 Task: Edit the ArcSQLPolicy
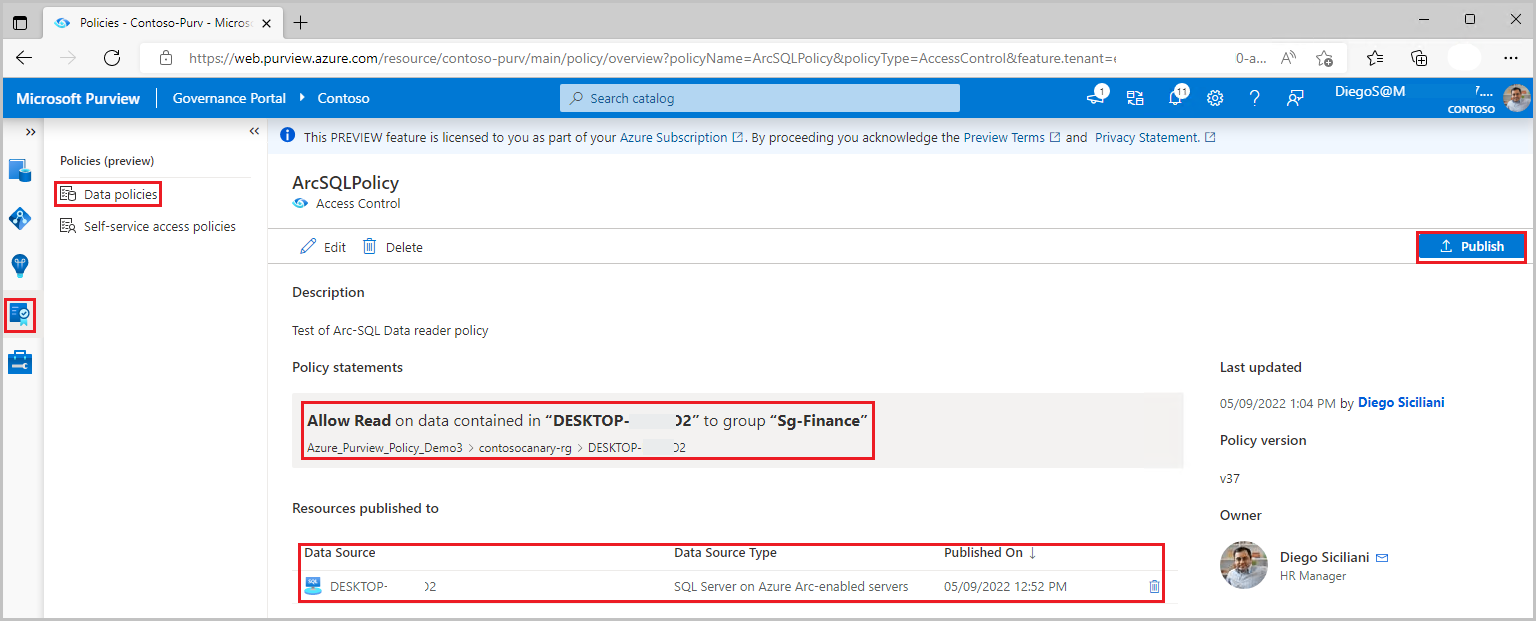coord(323,246)
